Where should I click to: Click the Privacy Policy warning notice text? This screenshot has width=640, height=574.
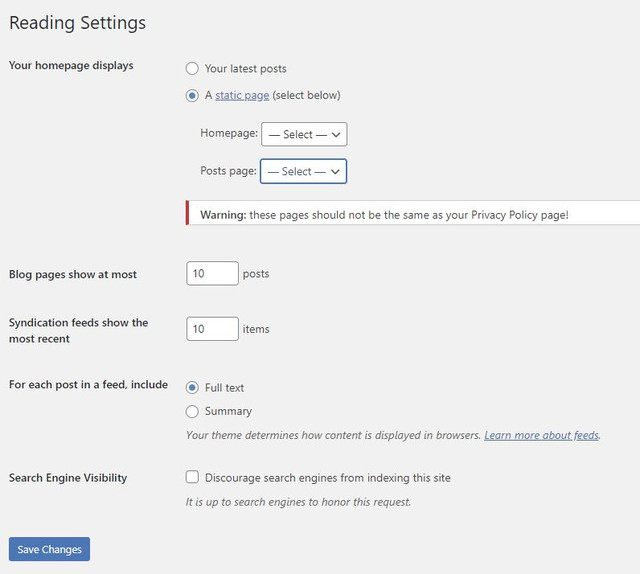coord(384,215)
